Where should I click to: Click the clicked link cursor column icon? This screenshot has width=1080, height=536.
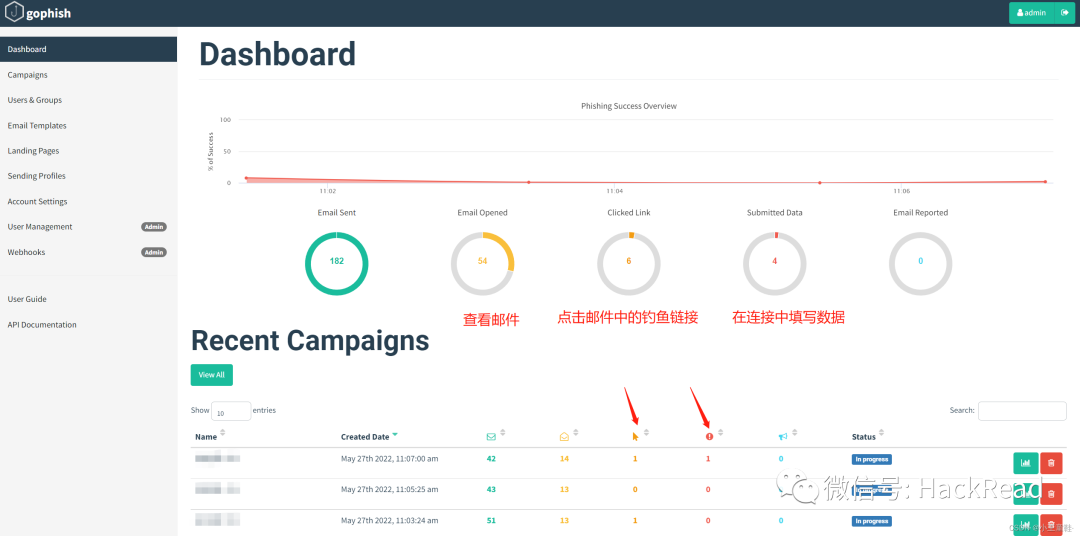click(x=635, y=436)
